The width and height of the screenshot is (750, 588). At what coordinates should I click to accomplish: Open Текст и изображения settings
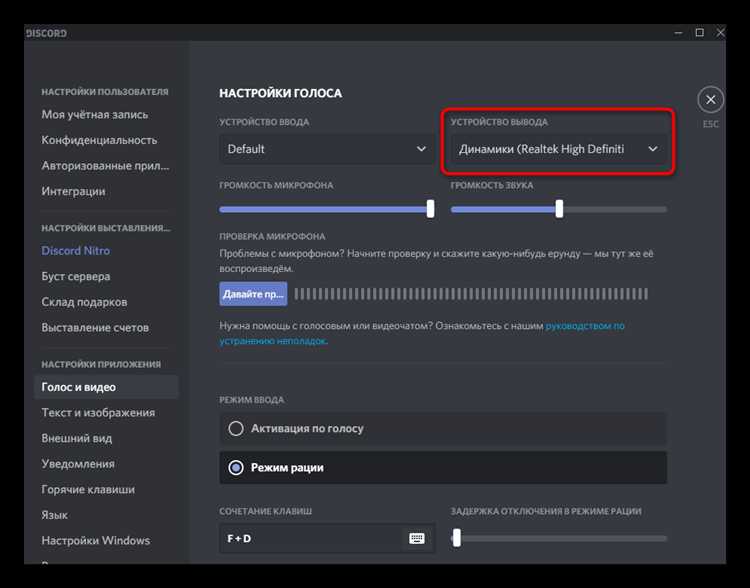(98, 413)
